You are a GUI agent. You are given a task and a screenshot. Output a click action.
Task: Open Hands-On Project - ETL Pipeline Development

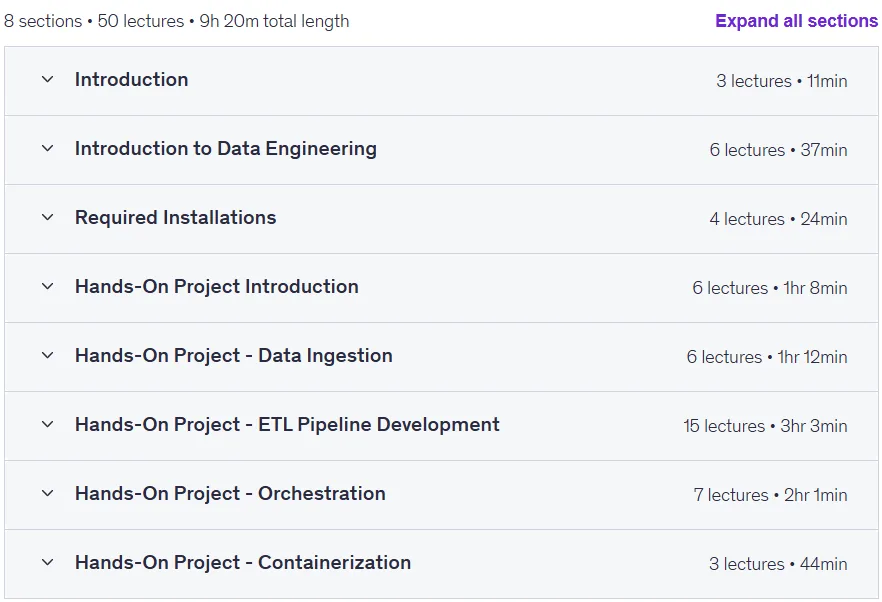(287, 424)
